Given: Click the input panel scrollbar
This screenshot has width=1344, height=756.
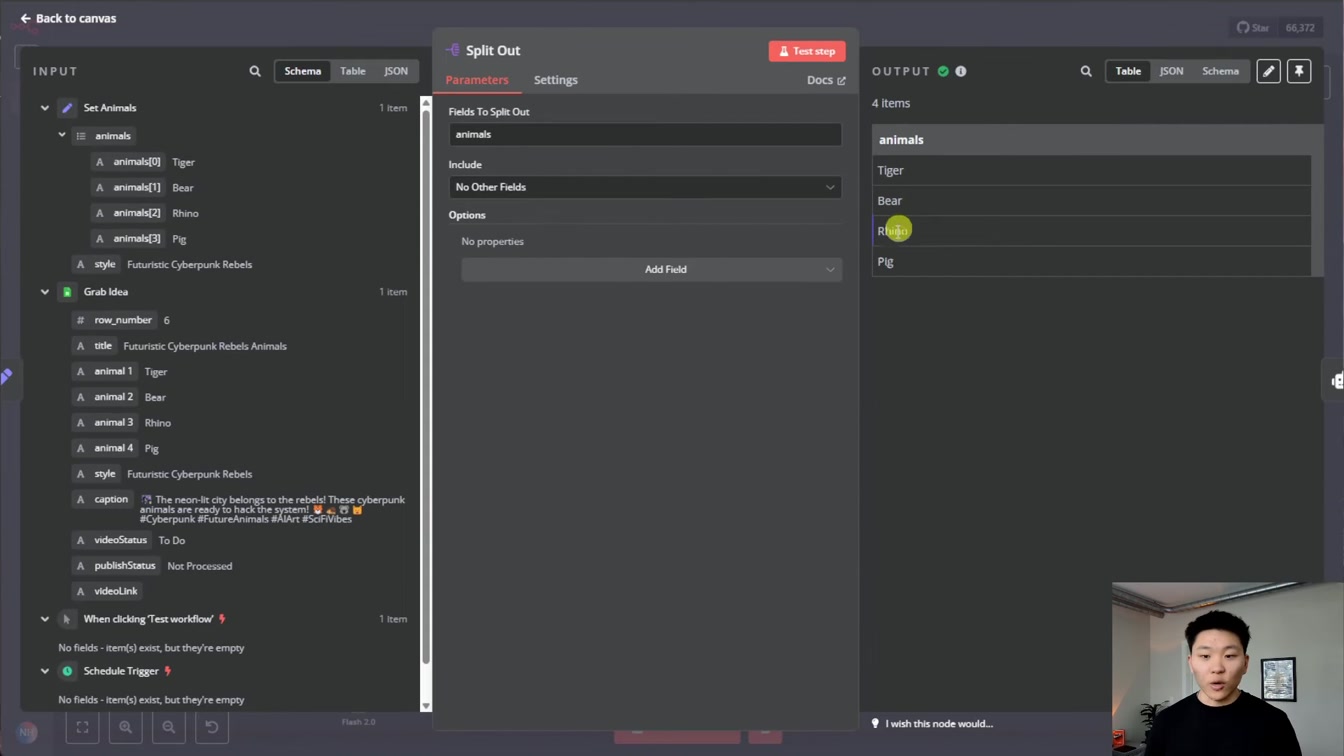Looking at the screenshot, I should (x=426, y=386).
